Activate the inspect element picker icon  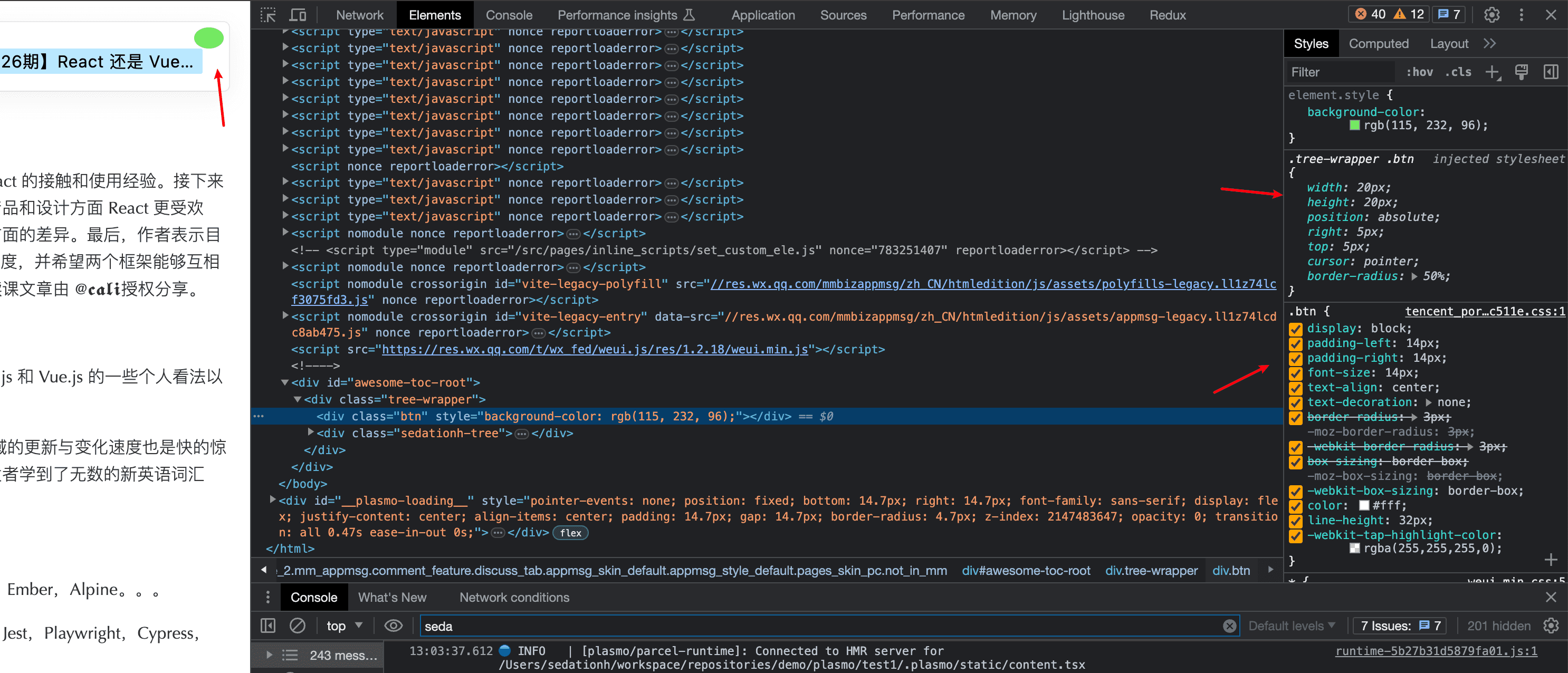(x=268, y=15)
